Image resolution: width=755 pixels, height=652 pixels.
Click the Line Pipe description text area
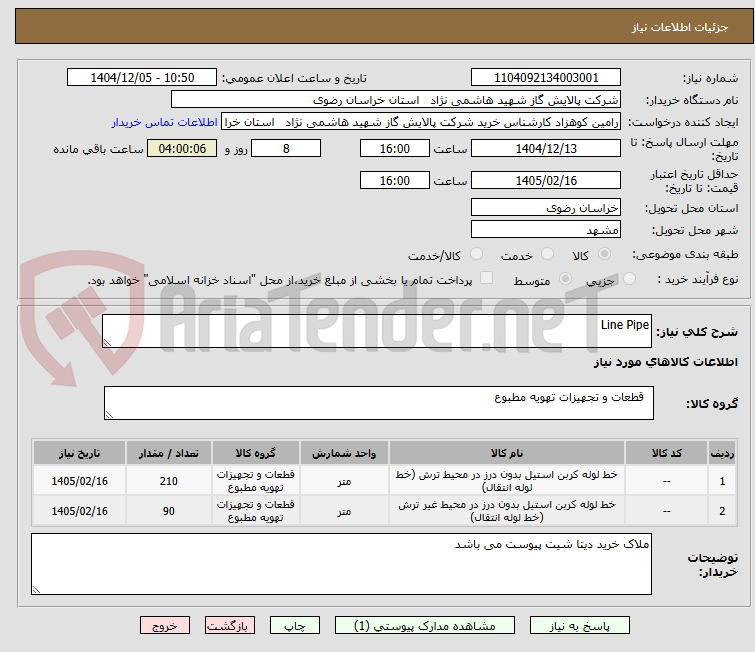tap(377, 331)
